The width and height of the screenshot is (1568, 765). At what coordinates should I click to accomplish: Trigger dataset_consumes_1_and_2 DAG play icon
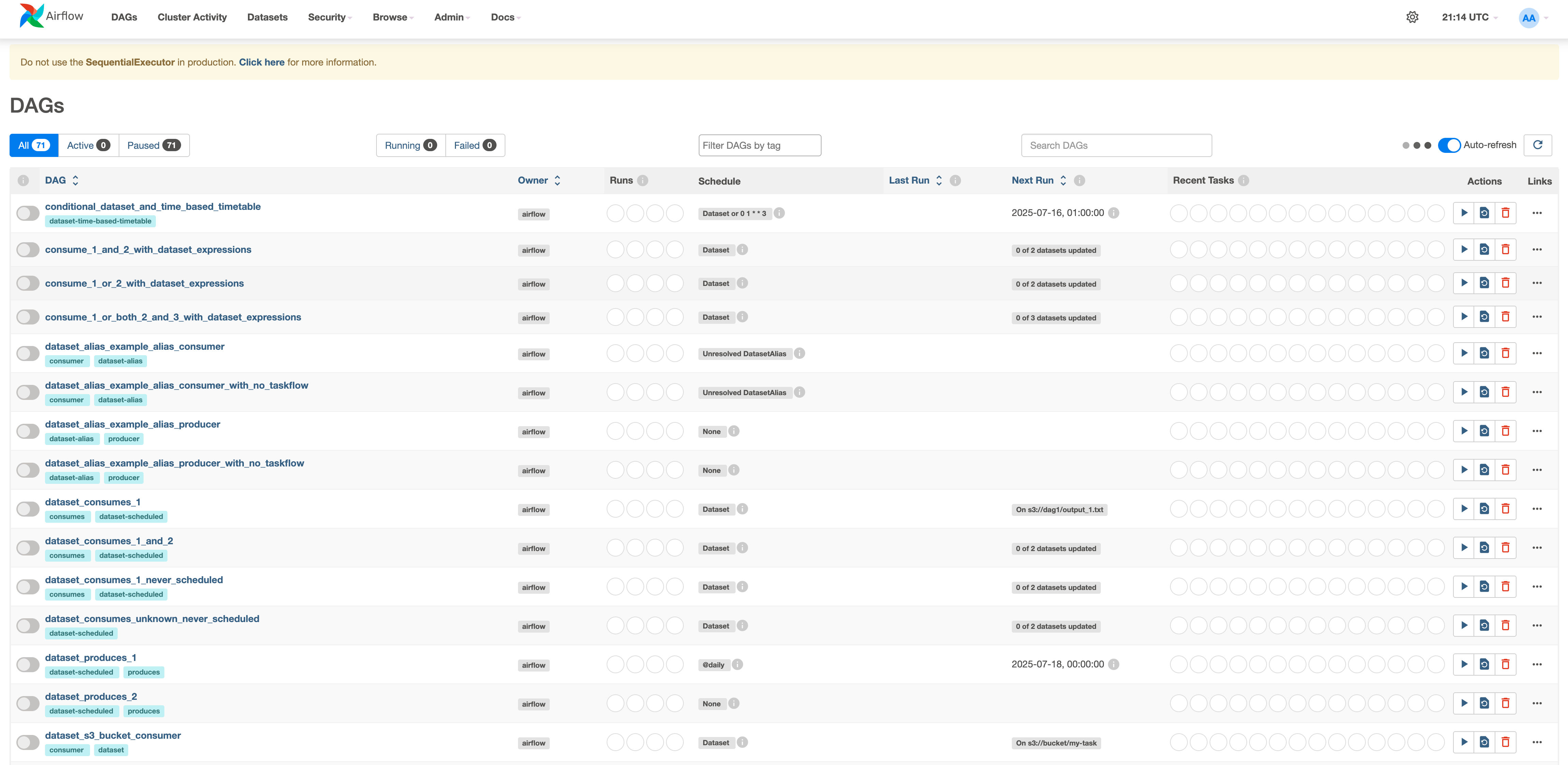click(1463, 548)
